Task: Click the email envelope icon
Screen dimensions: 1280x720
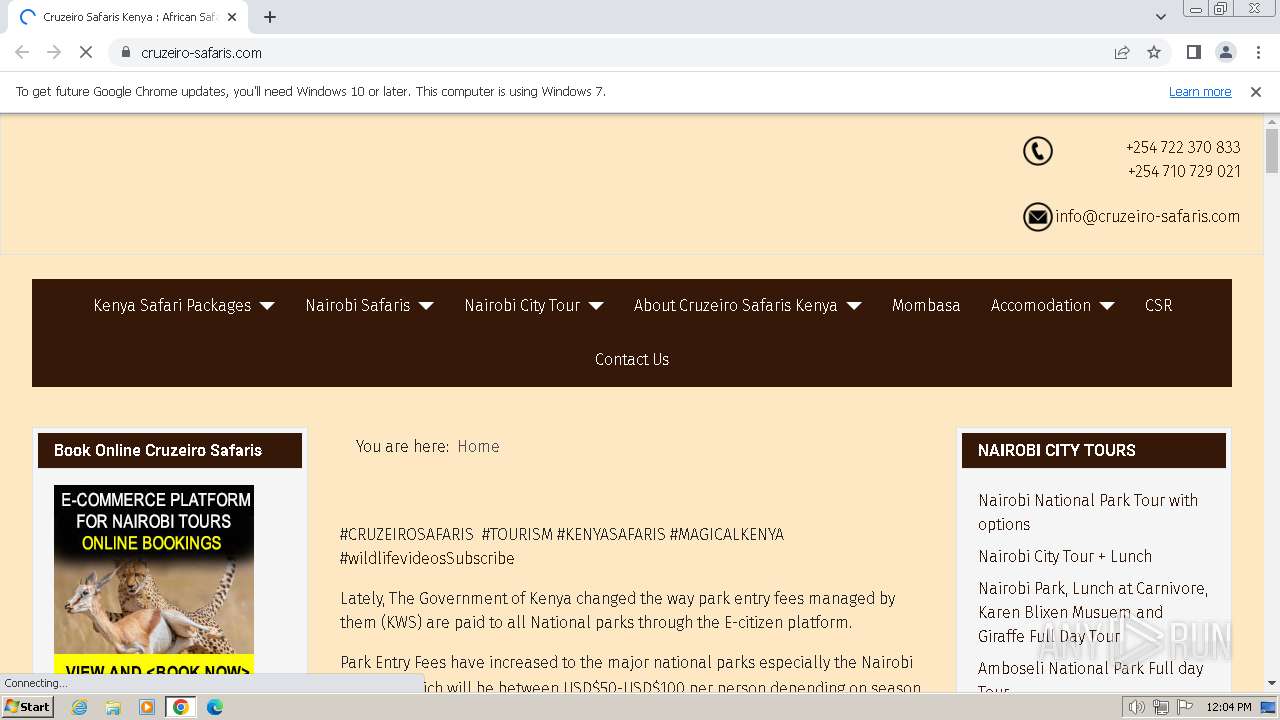Action: click(1038, 216)
